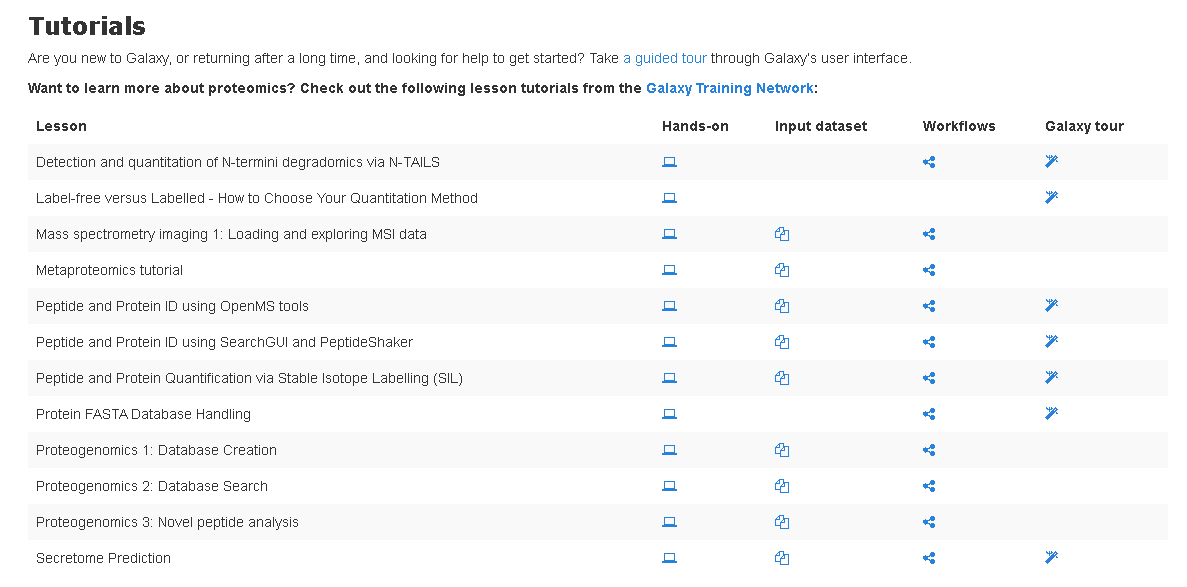
Task: Open input dataset icon for Secretome Prediction
Action: (782, 558)
